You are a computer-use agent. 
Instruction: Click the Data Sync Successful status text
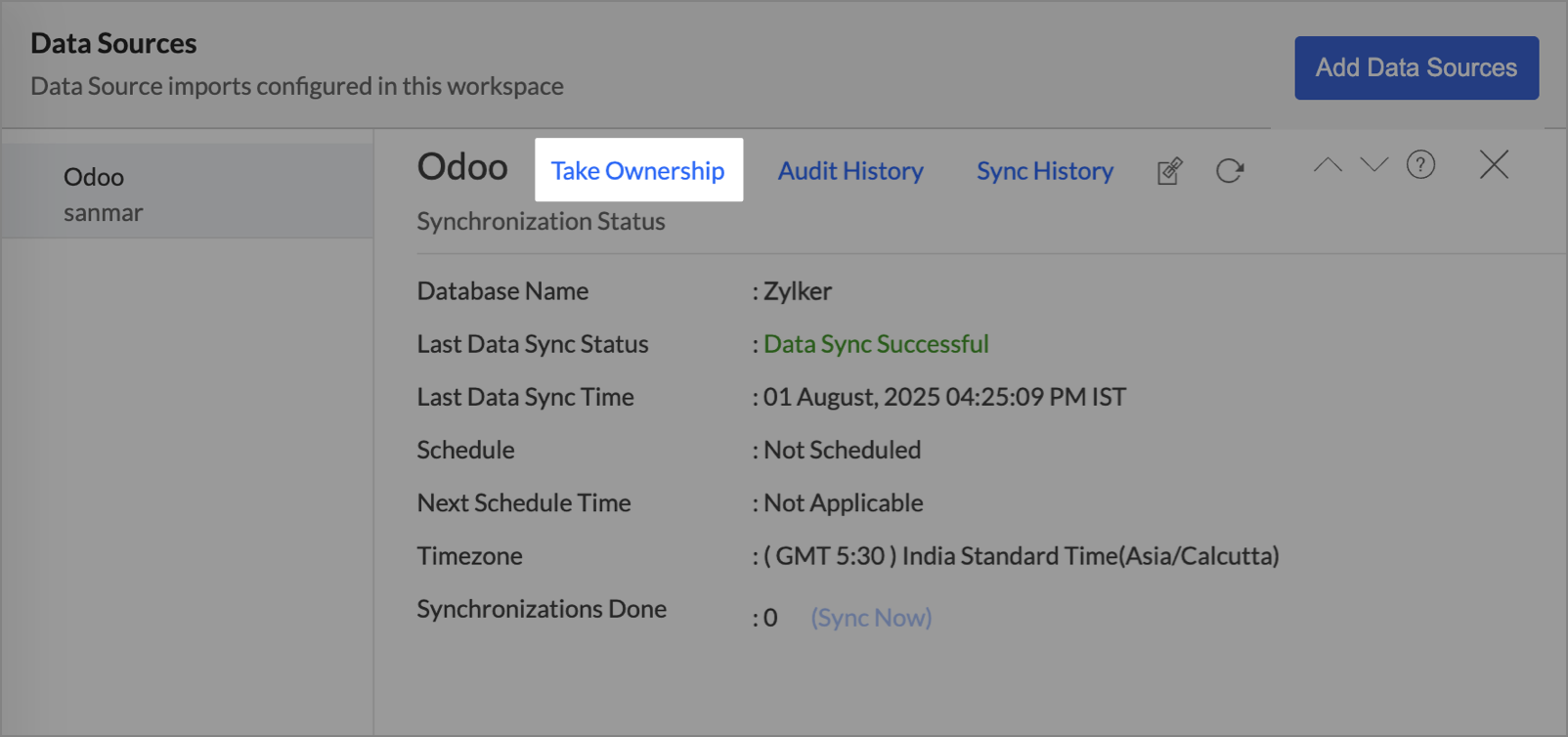tap(876, 344)
